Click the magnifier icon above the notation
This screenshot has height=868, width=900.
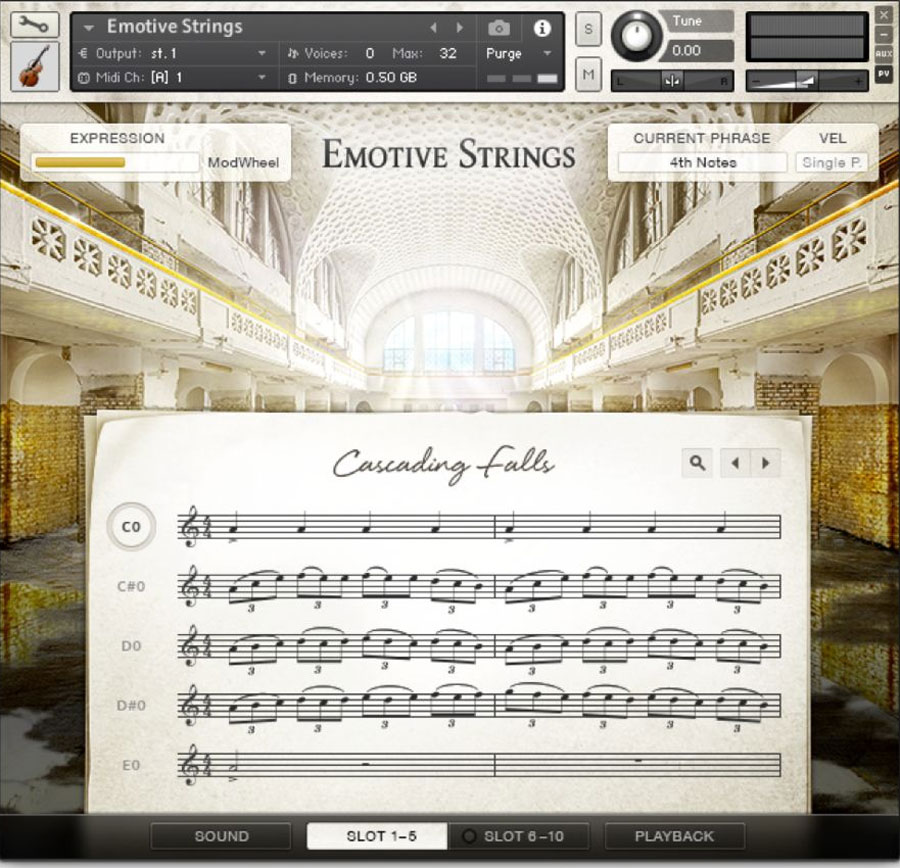click(697, 462)
